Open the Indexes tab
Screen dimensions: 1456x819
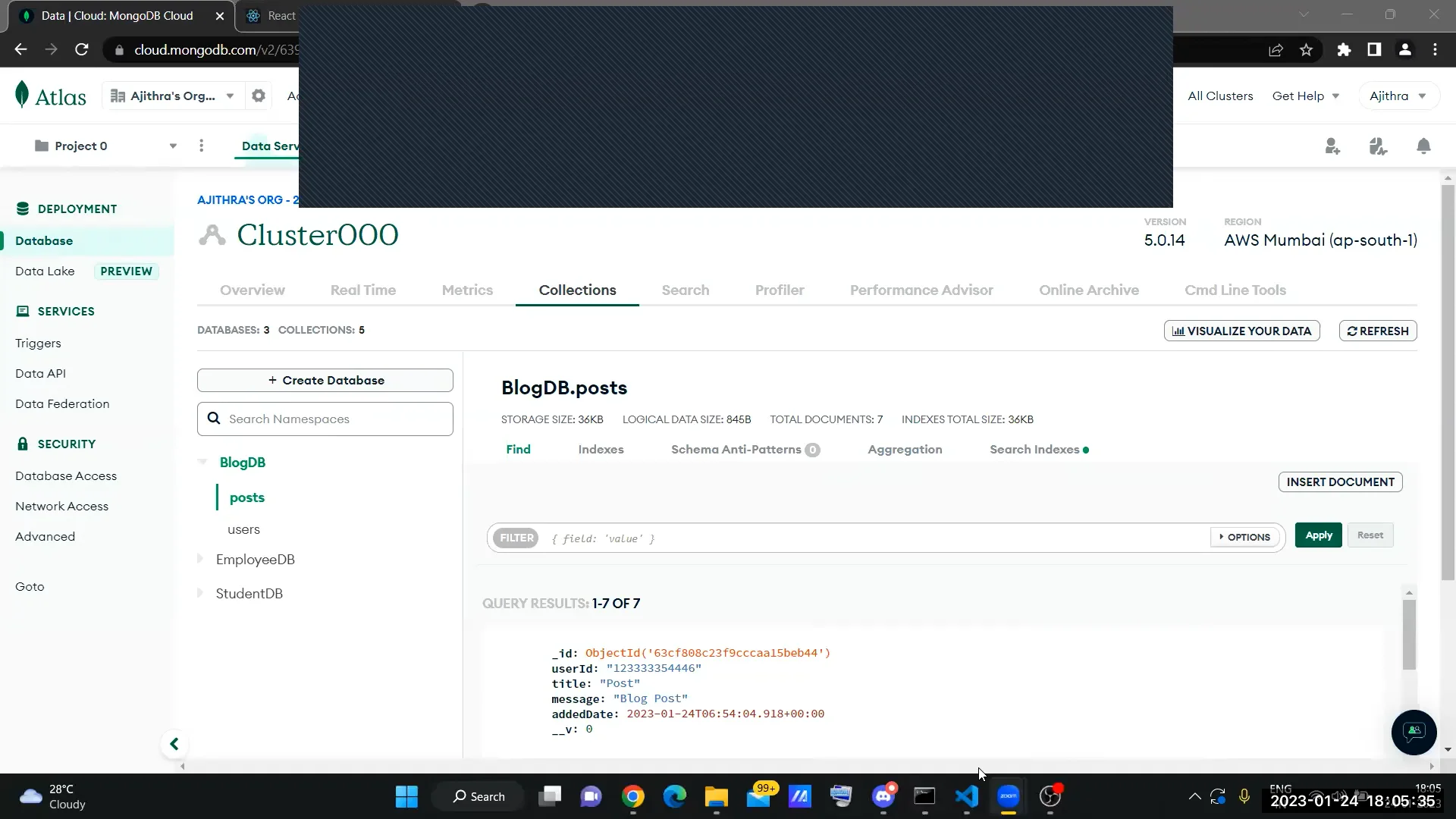(x=601, y=449)
